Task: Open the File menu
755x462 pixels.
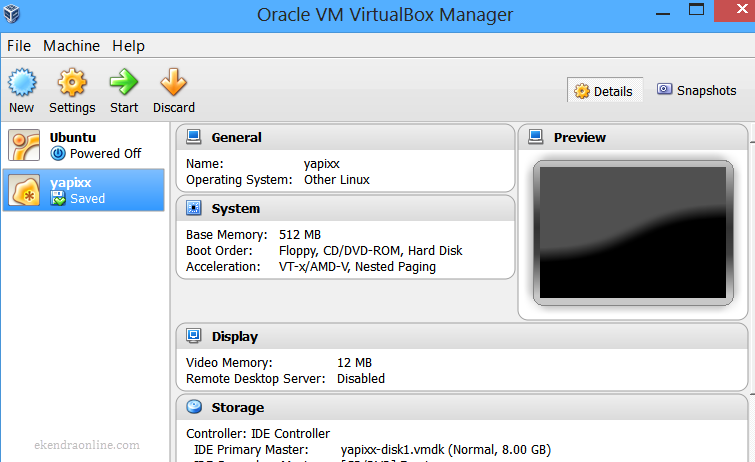Action: [19, 46]
